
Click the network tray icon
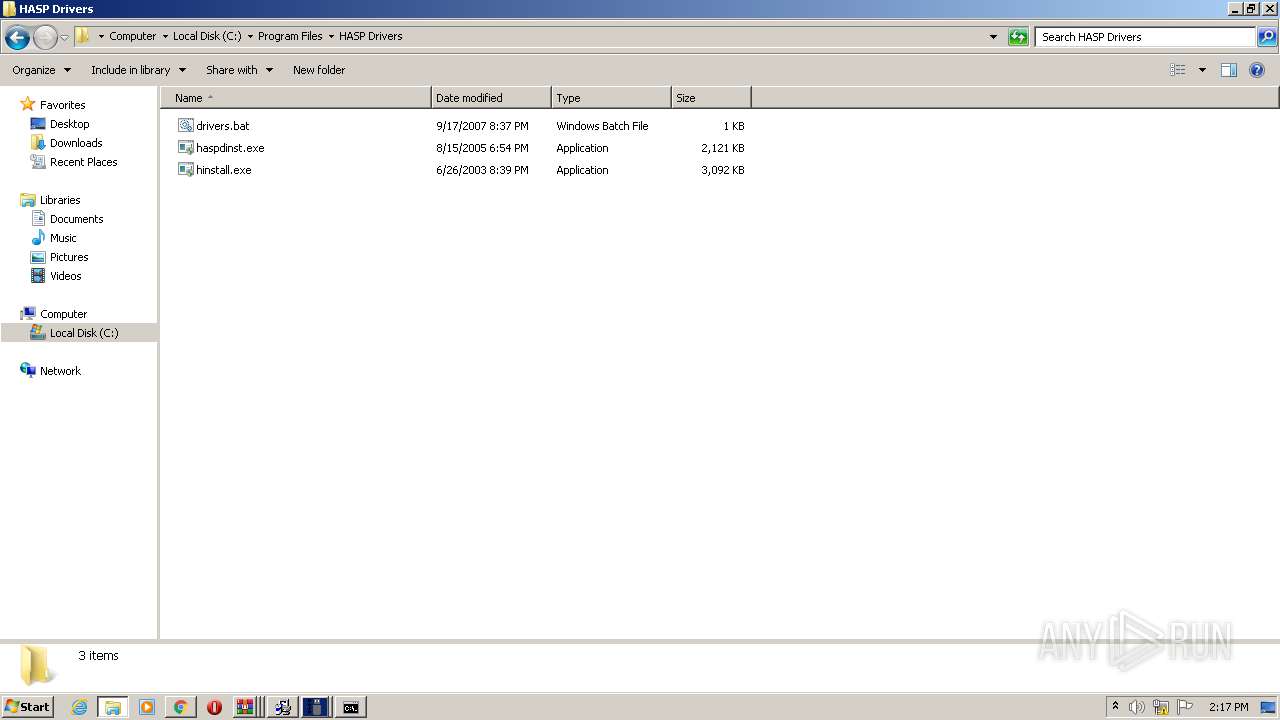point(1161,707)
